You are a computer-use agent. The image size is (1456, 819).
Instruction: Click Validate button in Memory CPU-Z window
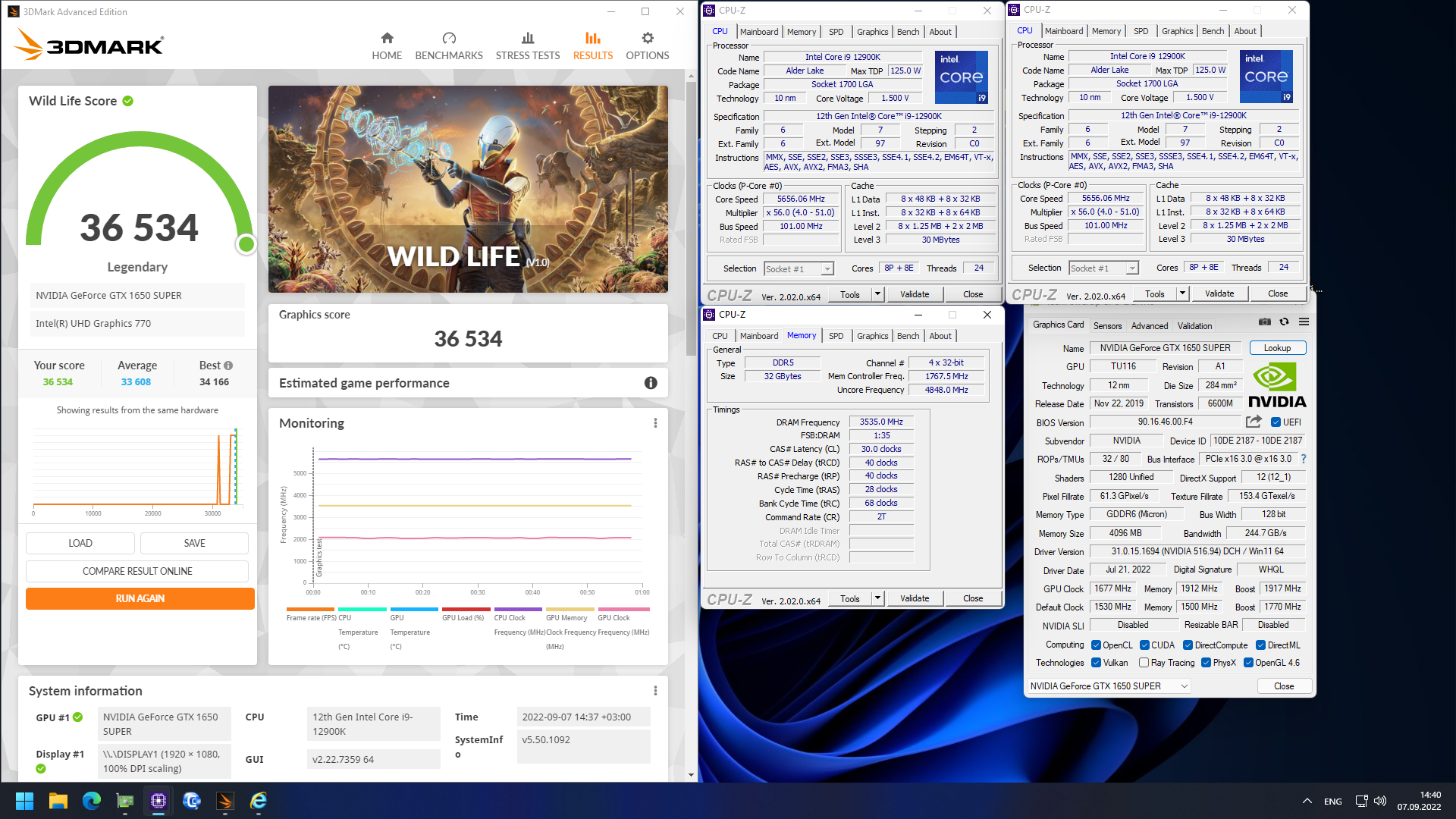pos(915,598)
